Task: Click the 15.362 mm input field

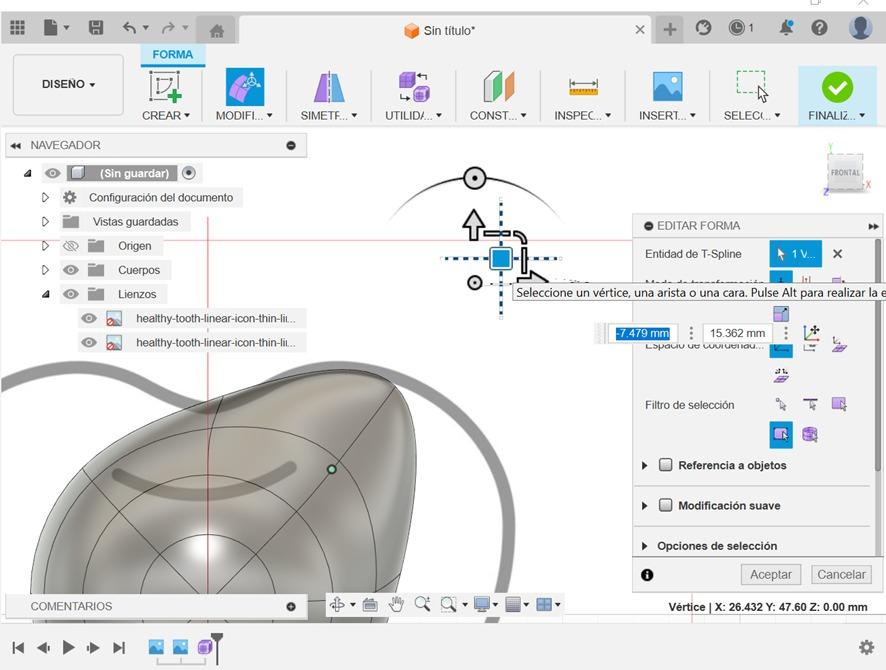Action: 739,333
